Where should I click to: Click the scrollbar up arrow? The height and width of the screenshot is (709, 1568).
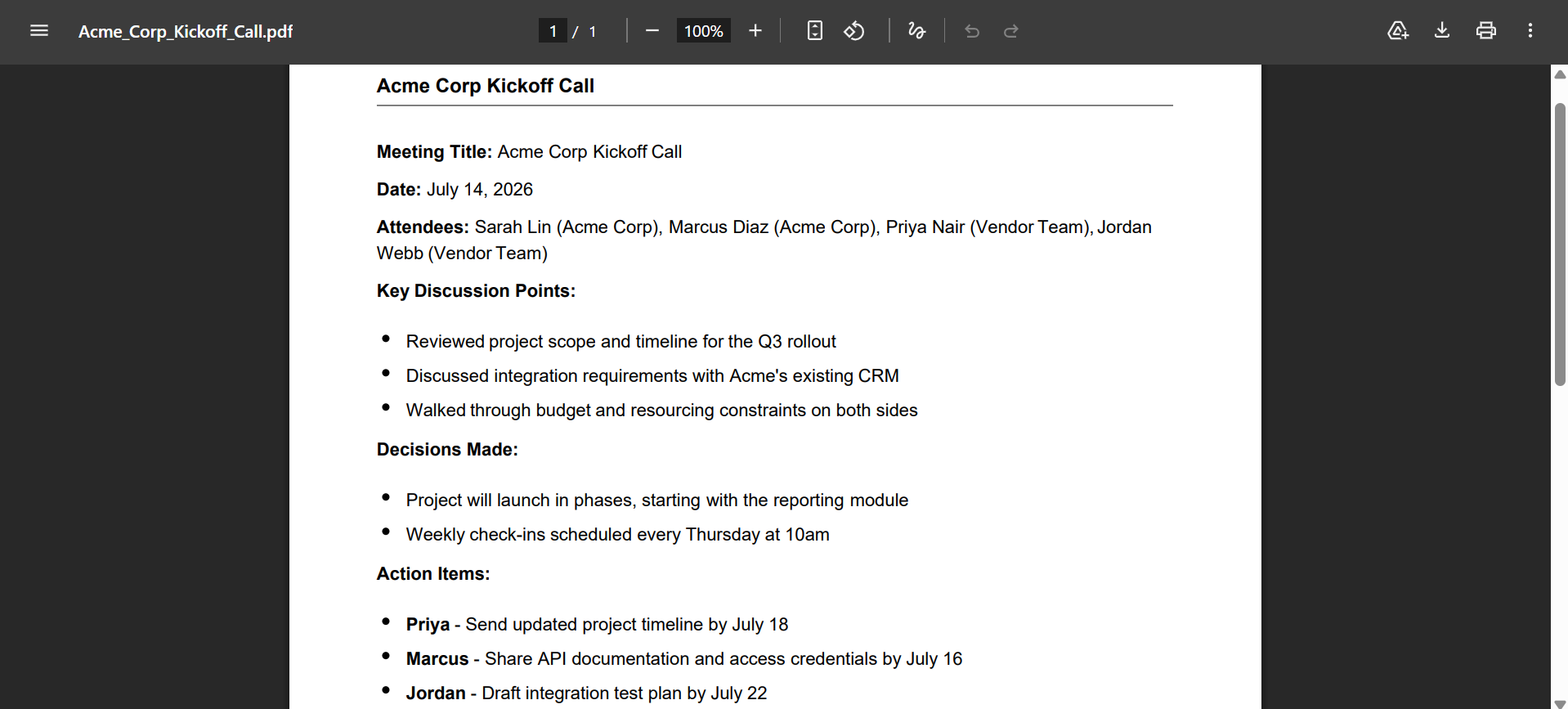[1560, 74]
